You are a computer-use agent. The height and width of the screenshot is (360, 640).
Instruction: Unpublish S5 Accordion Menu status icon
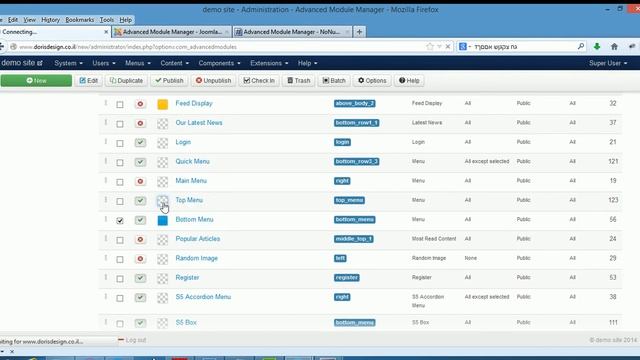[x=140, y=298]
